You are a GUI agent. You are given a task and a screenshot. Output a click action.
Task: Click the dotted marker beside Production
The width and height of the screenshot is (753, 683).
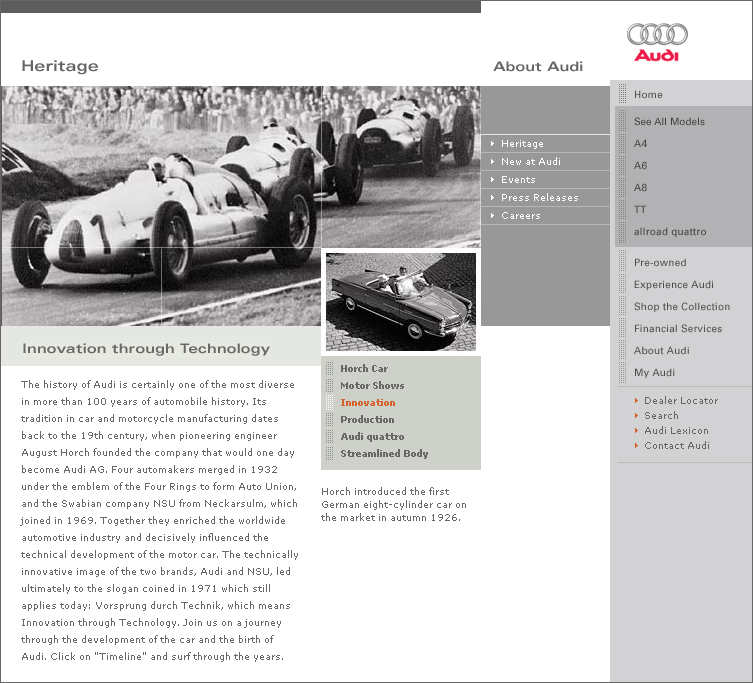[x=329, y=419]
